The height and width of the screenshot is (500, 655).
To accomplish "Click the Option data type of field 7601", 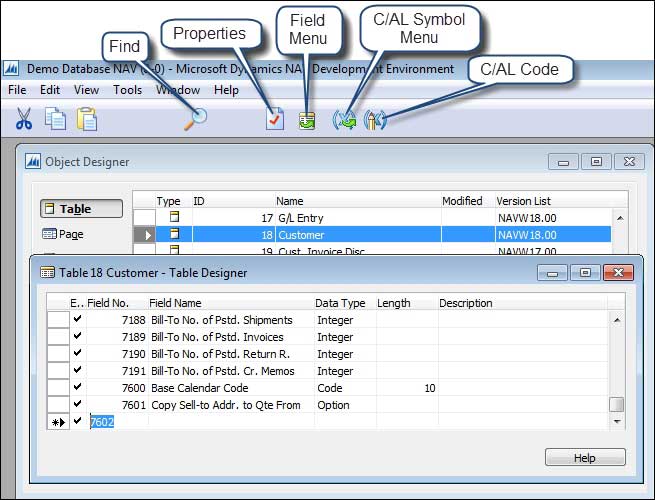I will coord(333,405).
